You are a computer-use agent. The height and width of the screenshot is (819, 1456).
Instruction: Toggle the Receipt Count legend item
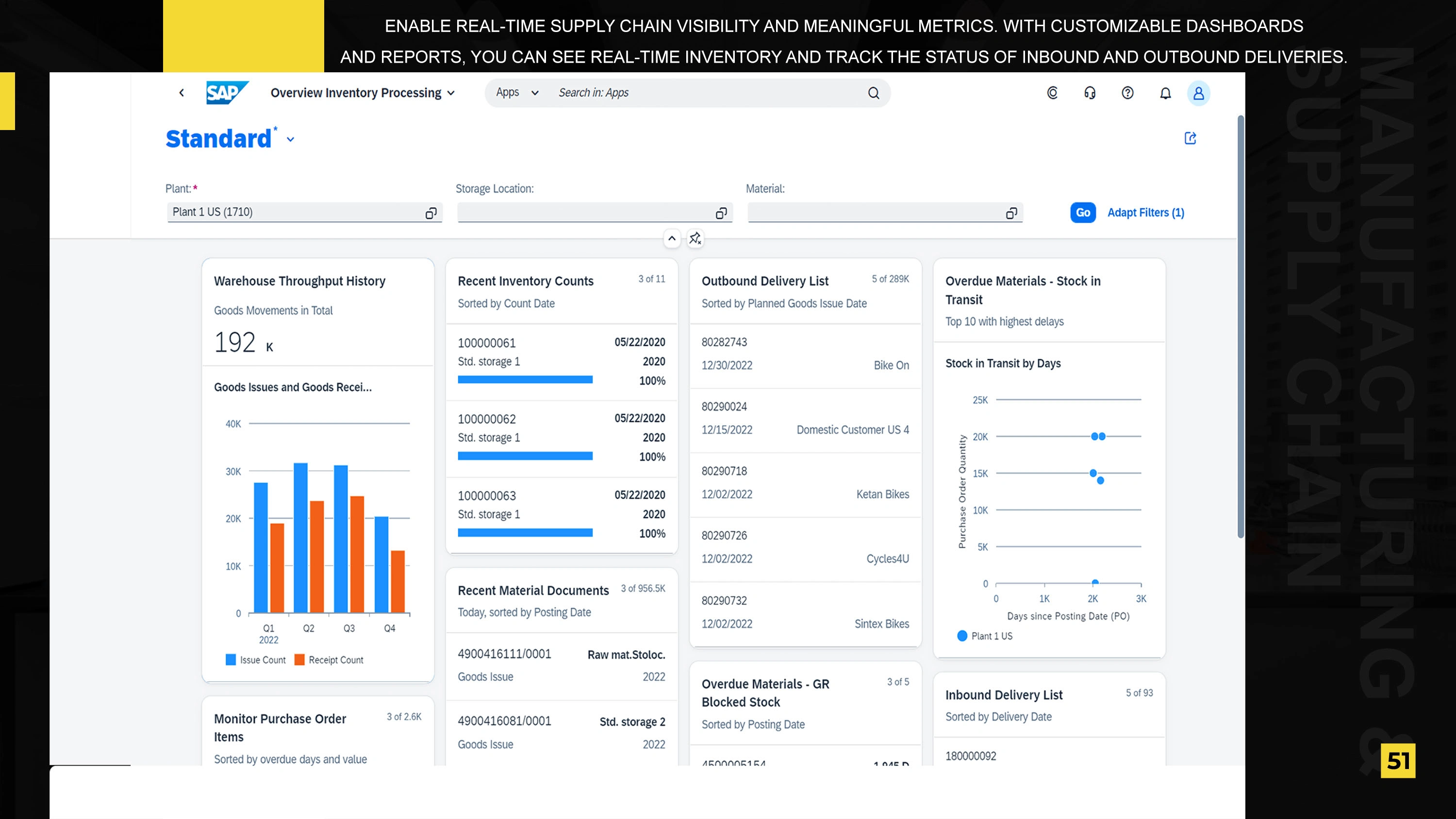(x=329, y=659)
